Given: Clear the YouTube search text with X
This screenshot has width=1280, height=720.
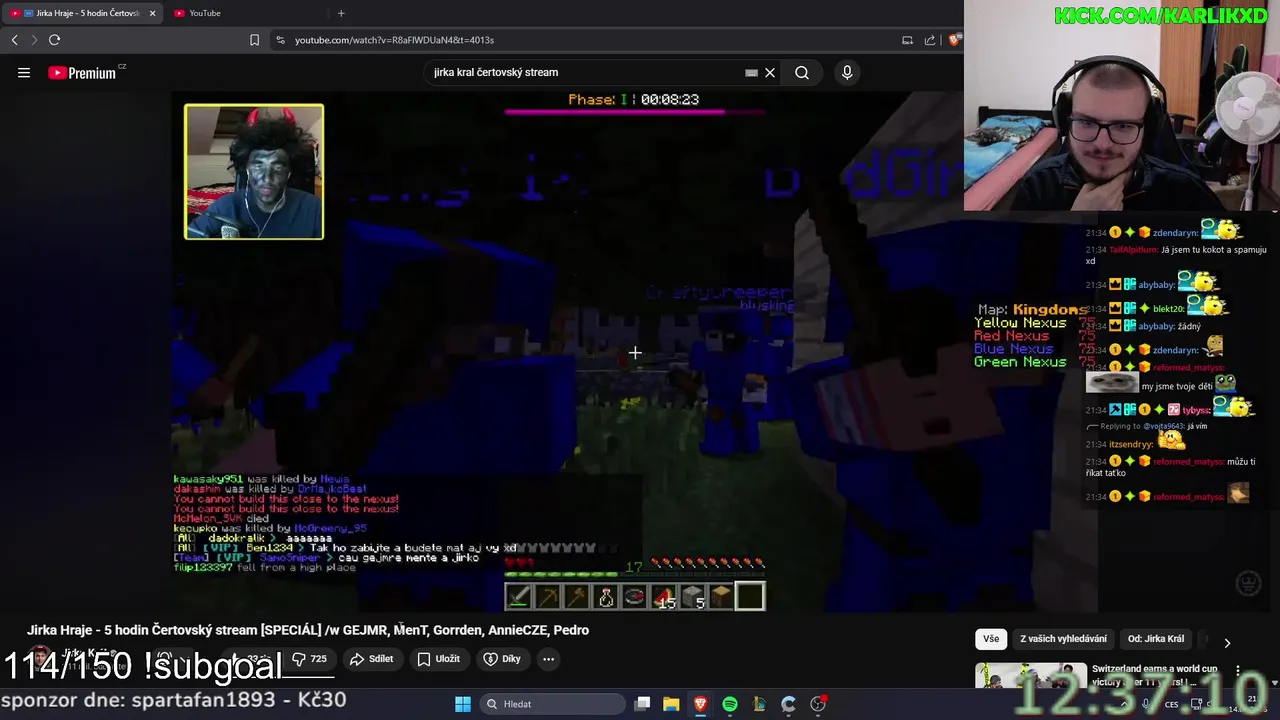Looking at the screenshot, I should (770, 73).
